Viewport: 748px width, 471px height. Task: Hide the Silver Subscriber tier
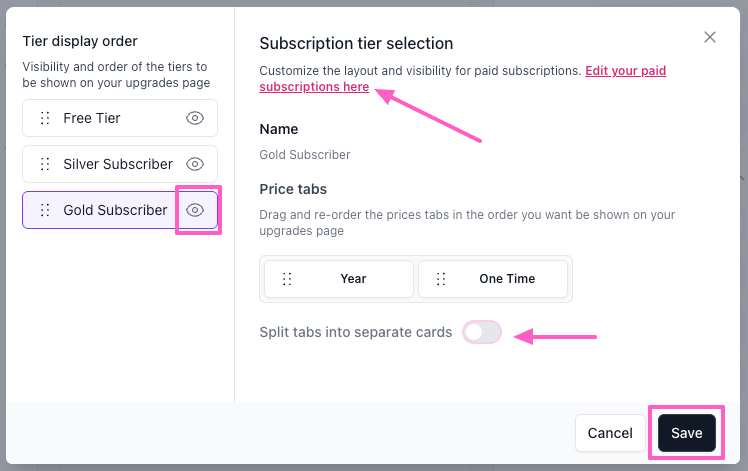(x=195, y=164)
